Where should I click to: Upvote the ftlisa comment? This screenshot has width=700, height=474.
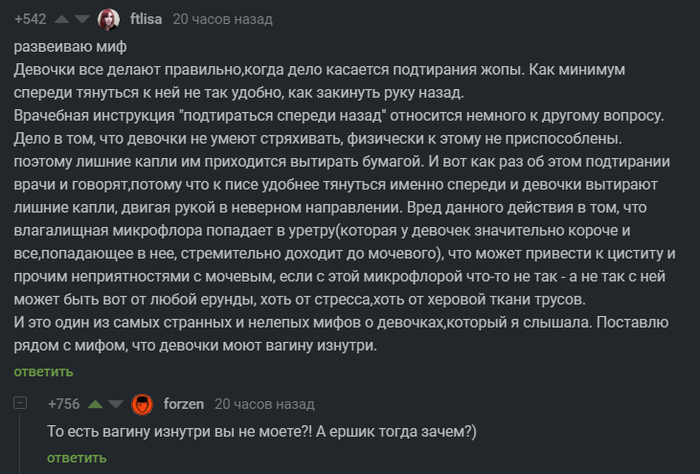62,19
